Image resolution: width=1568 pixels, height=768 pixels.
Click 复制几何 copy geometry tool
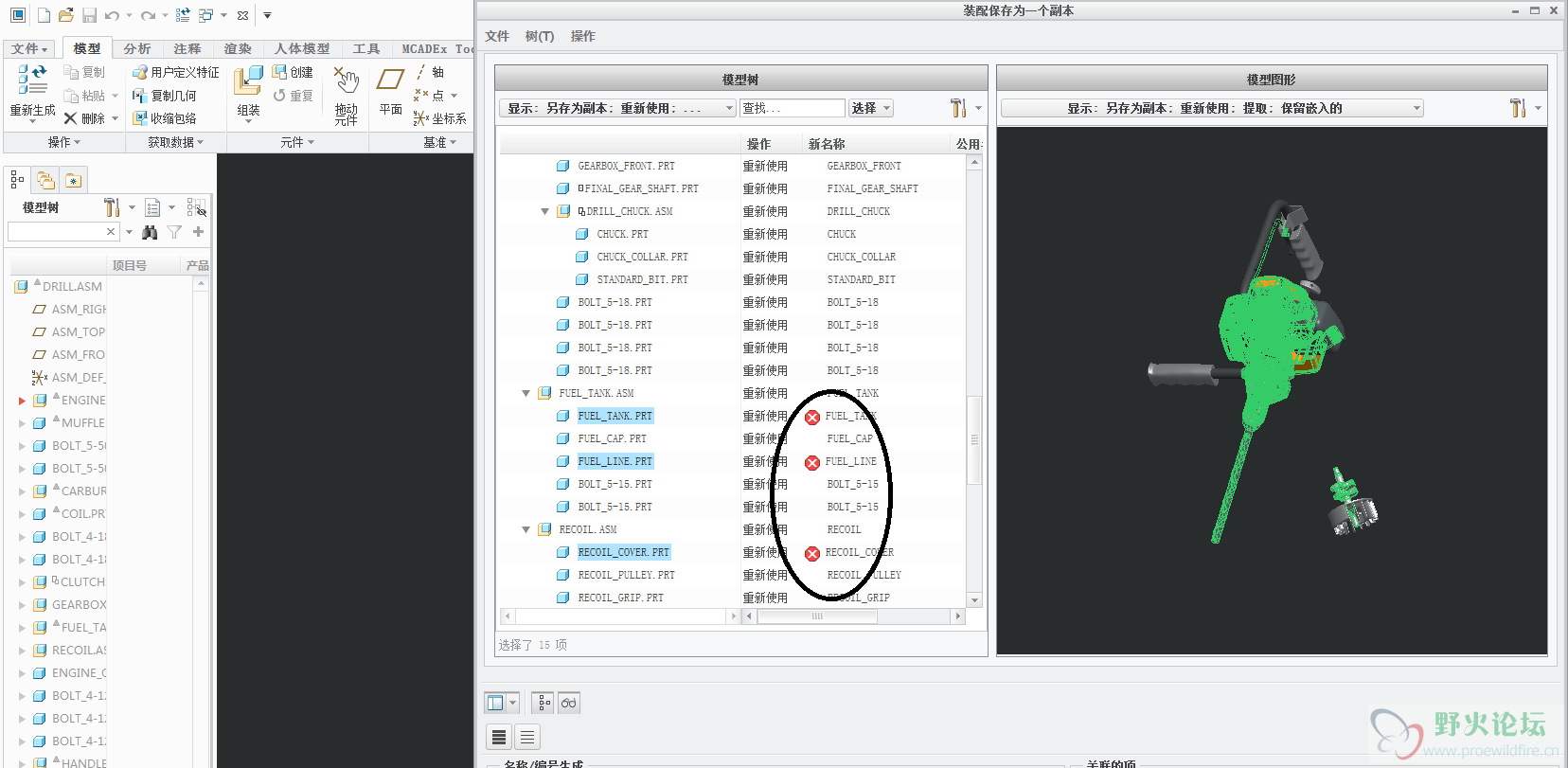[x=164, y=96]
